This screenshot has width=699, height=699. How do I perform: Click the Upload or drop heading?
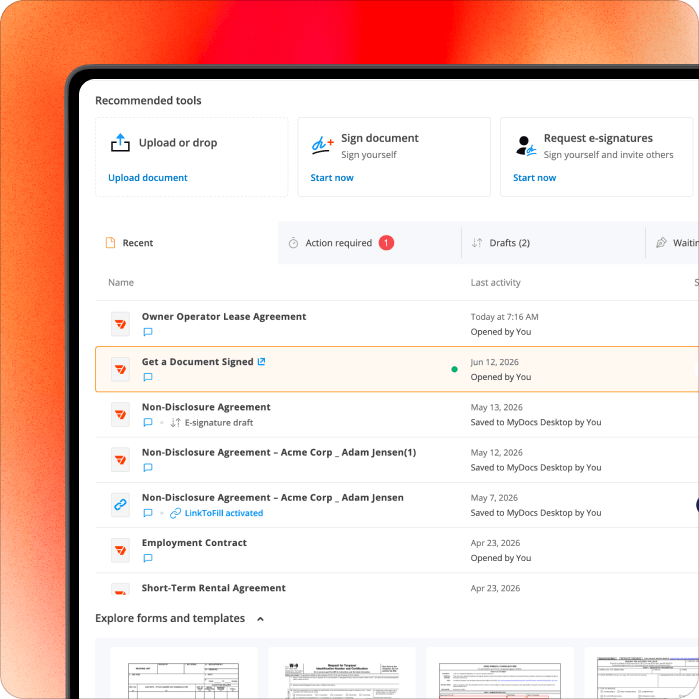coord(178,143)
